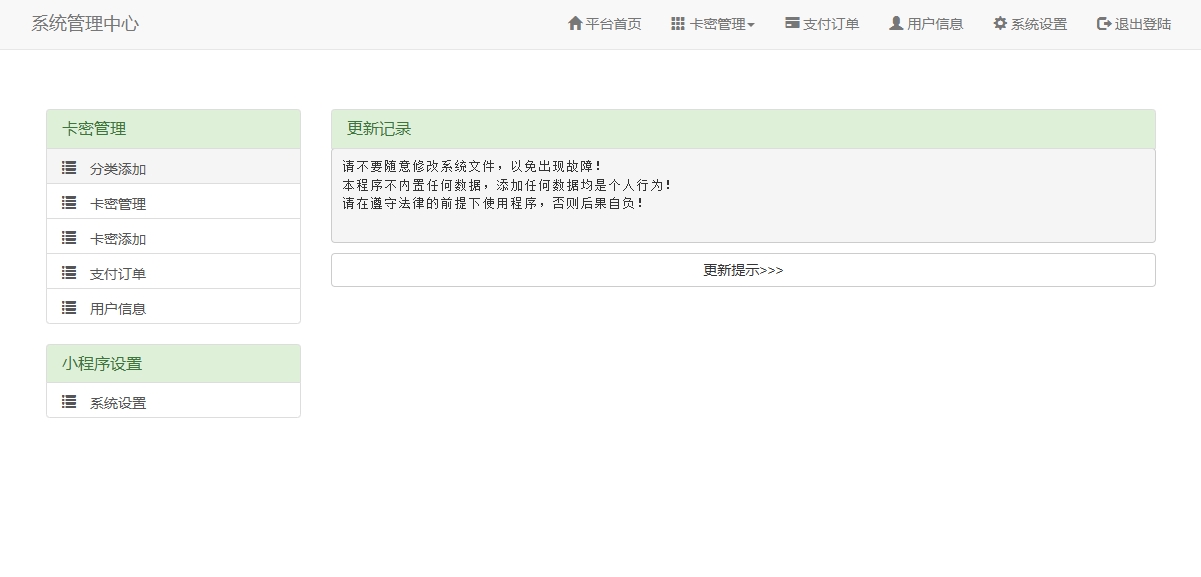
Task: Click the user icon beside 用户信息 in navbar
Action: click(896, 23)
